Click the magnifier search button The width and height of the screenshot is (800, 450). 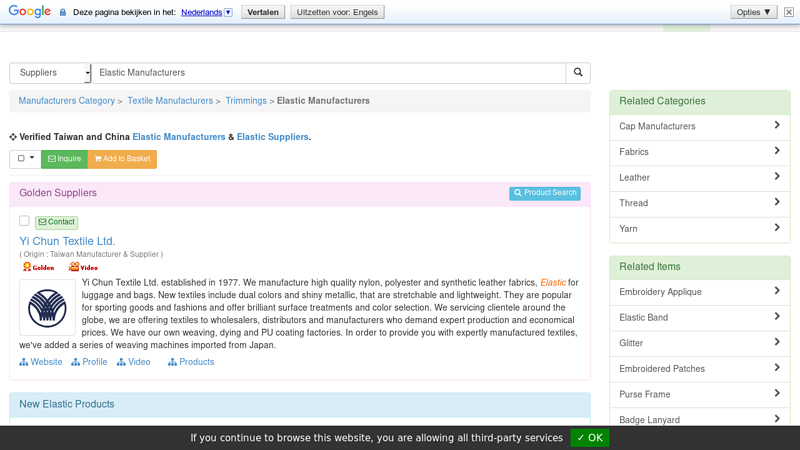click(578, 72)
